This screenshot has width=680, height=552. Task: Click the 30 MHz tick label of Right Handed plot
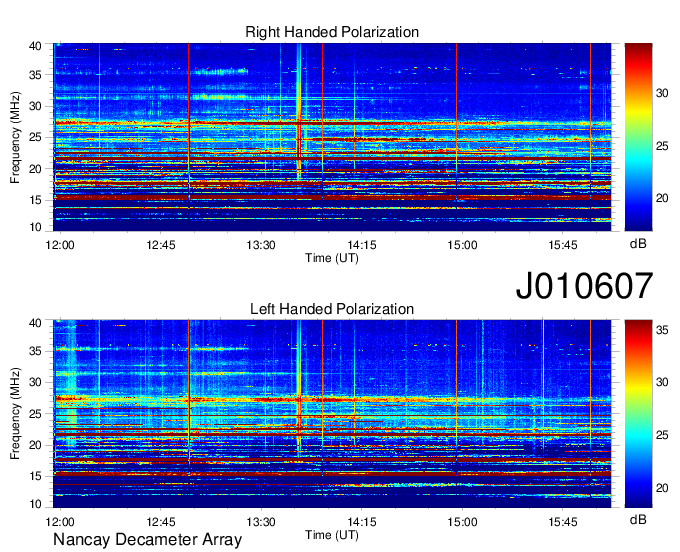click(x=35, y=106)
